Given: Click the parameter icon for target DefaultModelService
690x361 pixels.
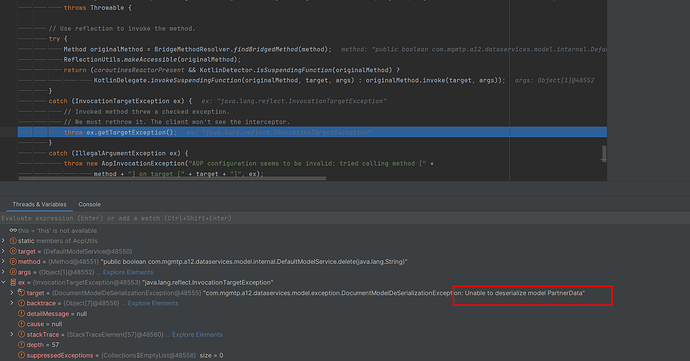Looking at the screenshot, I should pos(13,251).
